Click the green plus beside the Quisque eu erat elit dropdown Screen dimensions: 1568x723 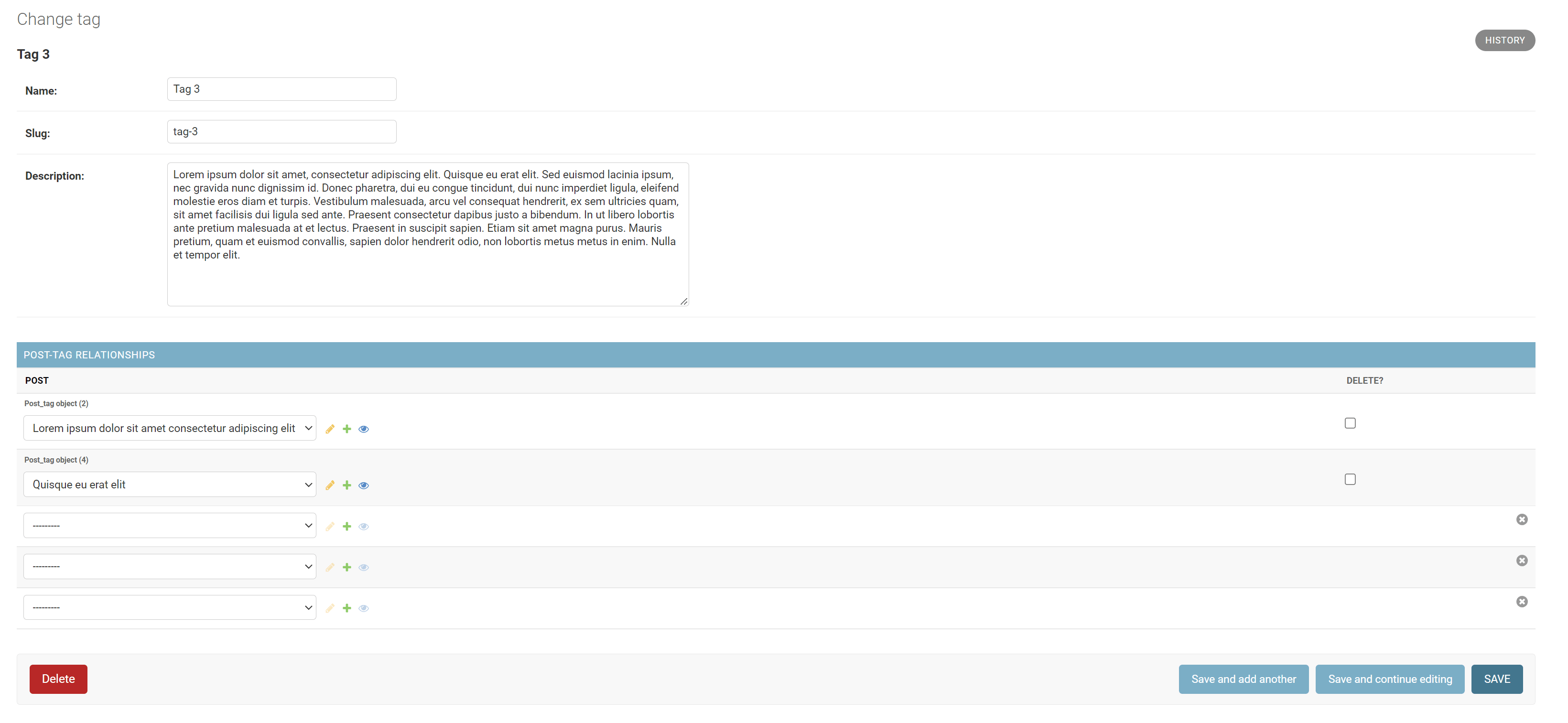pyautogui.click(x=347, y=485)
